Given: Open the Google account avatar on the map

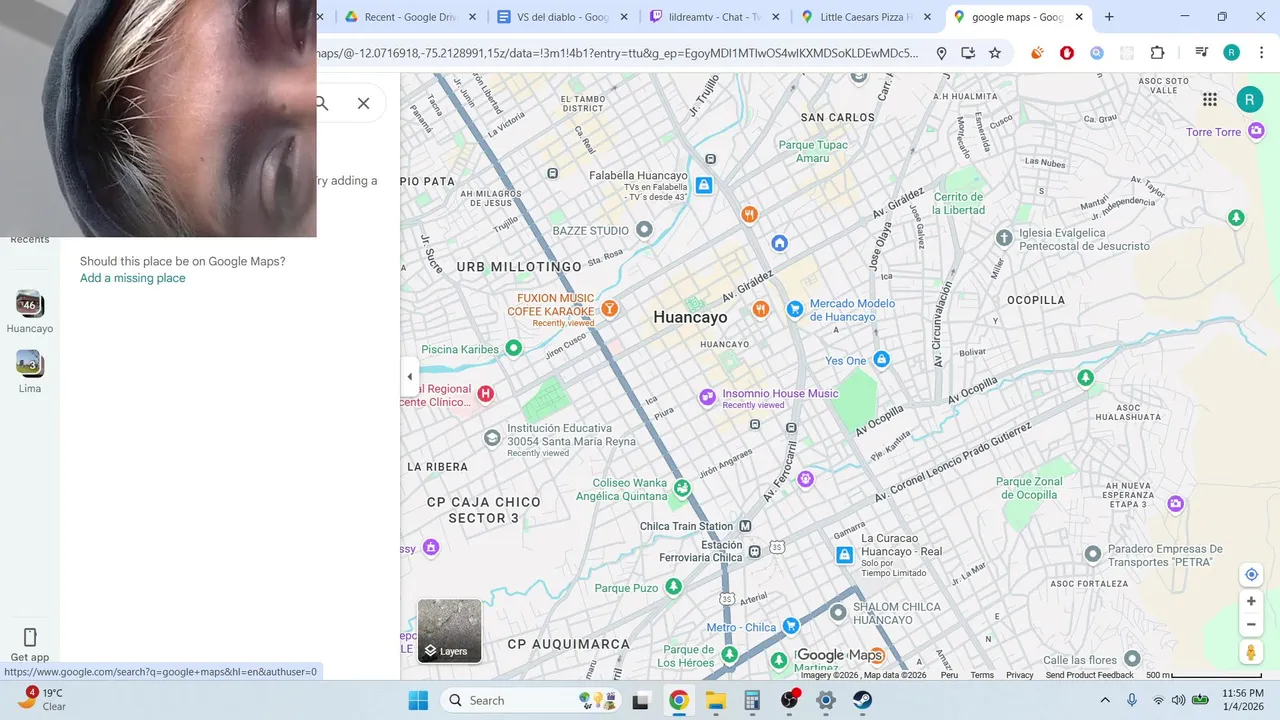Looking at the screenshot, I should pos(1249,99).
